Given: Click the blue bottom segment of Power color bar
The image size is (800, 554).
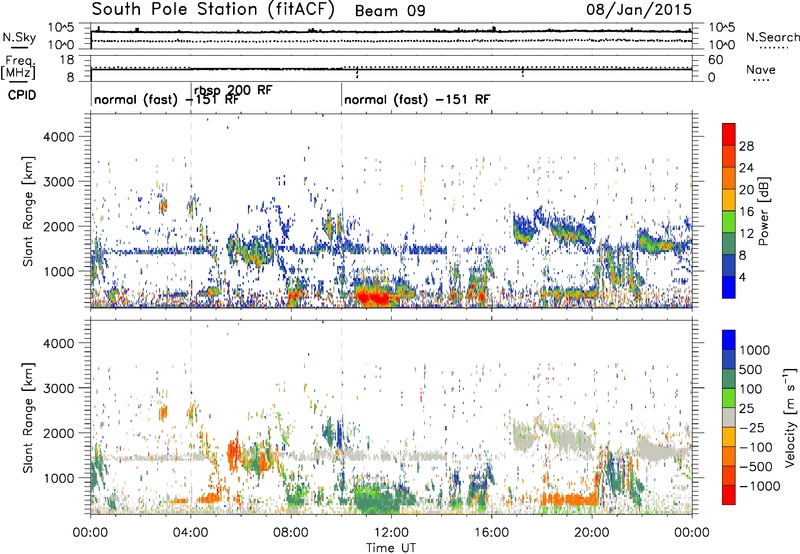Looking at the screenshot, I should point(729,287).
